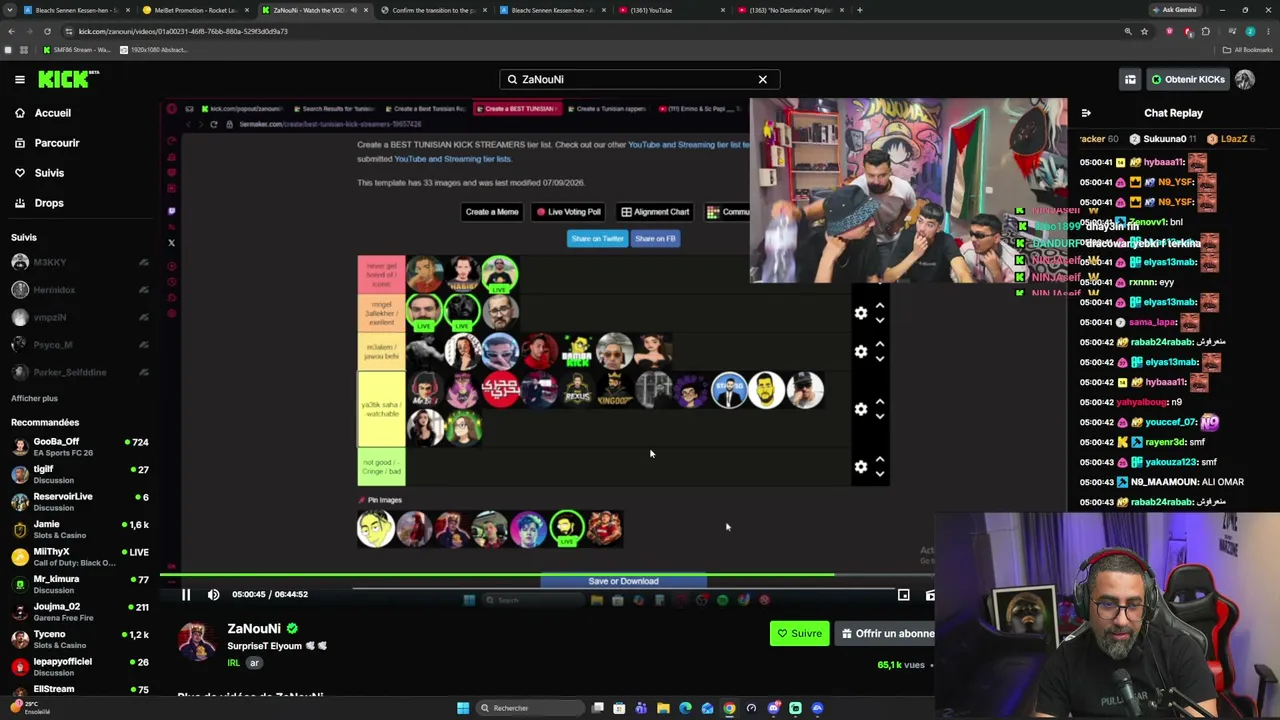Toggle theater mode icon on player
The width and height of the screenshot is (1280, 720).
click(x=903, y=595)
